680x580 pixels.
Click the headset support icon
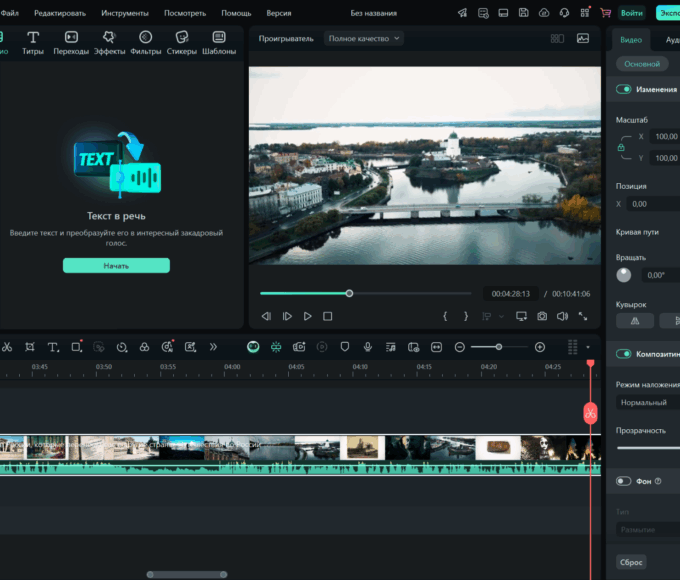(x=564, y=13)
